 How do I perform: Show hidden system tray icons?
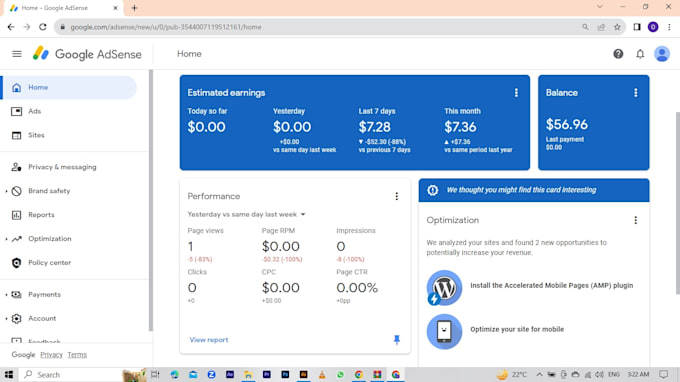click(539, 375)
